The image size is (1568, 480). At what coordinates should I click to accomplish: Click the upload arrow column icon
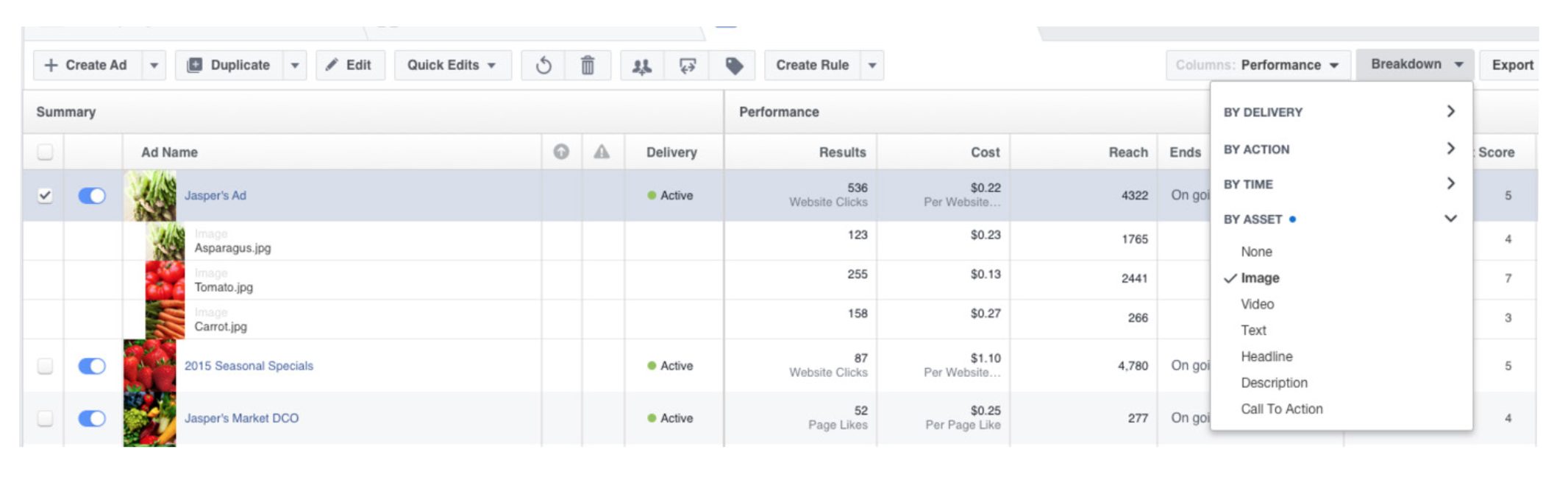[x=561, y=152]
